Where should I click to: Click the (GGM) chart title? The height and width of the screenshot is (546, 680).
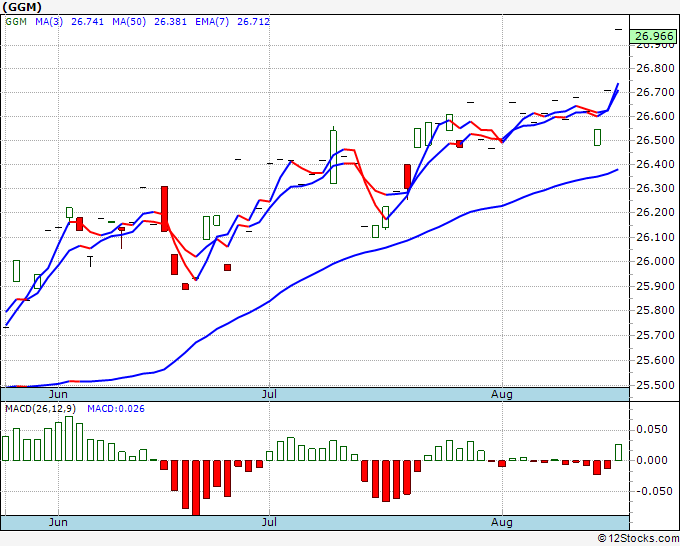(x=22, y=7)
